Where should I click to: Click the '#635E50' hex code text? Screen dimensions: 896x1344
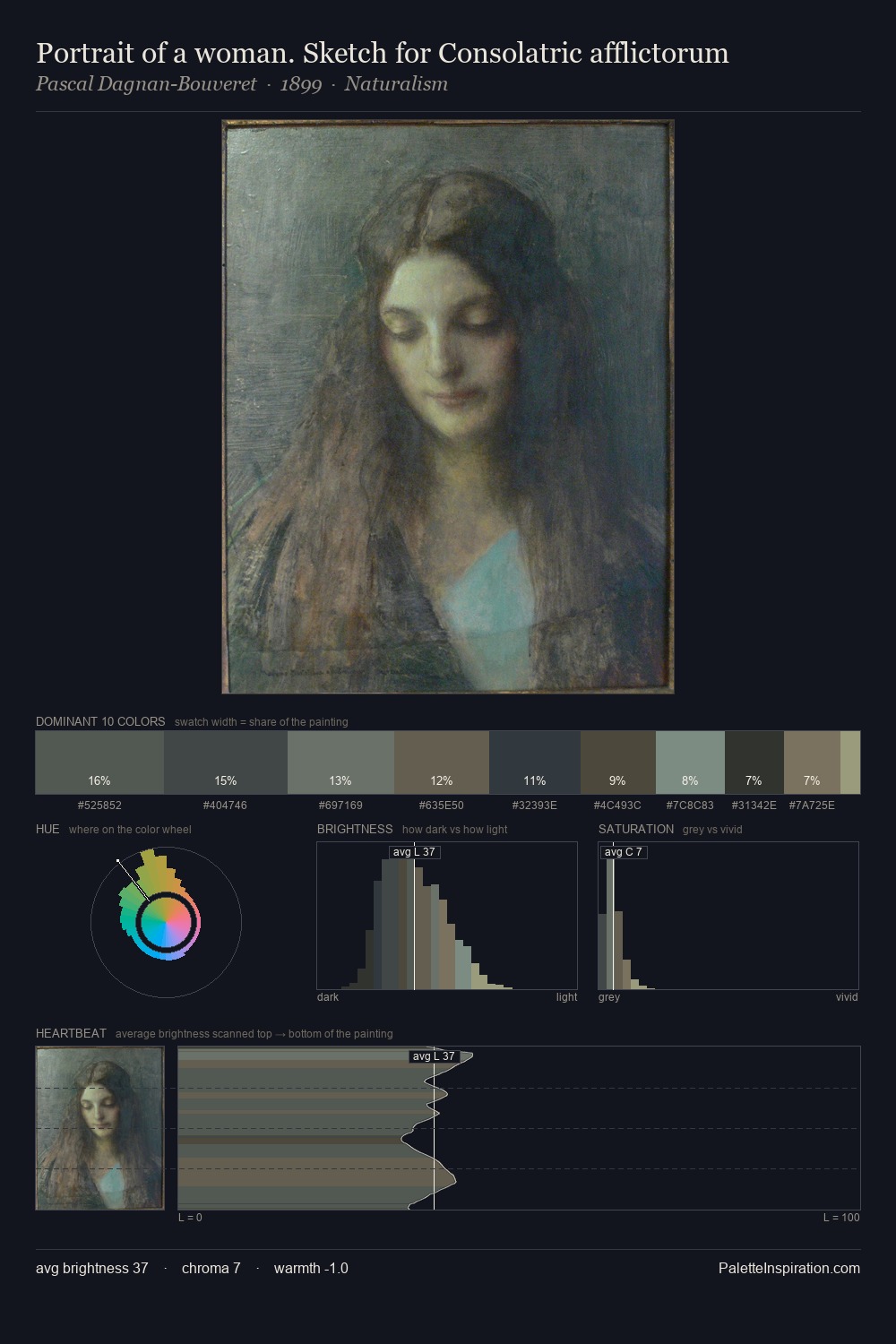[441, 806]
